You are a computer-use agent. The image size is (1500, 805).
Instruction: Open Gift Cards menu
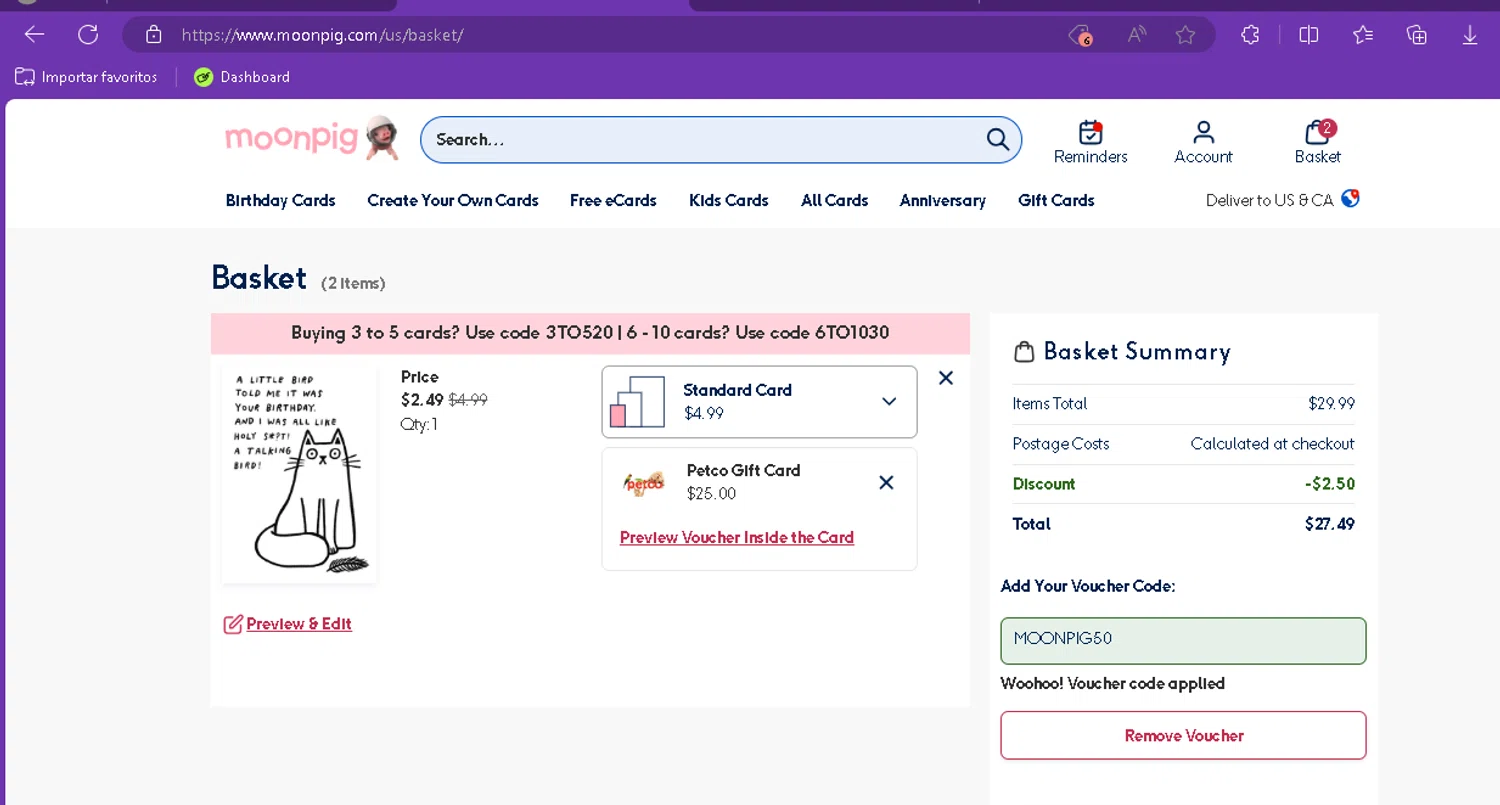point(1056,200)
